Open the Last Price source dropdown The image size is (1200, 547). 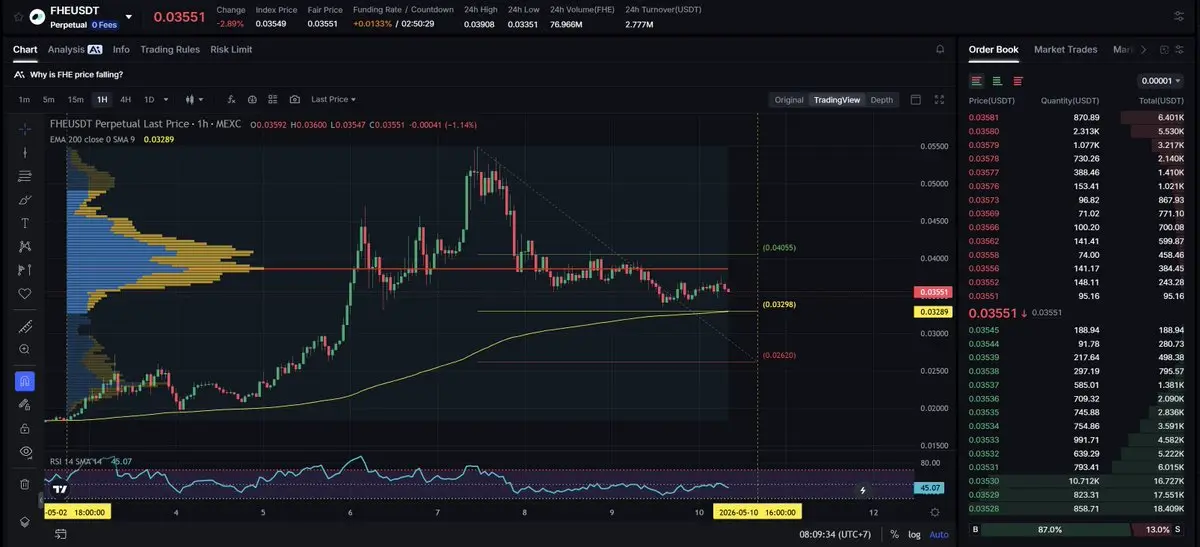[333, 99]
